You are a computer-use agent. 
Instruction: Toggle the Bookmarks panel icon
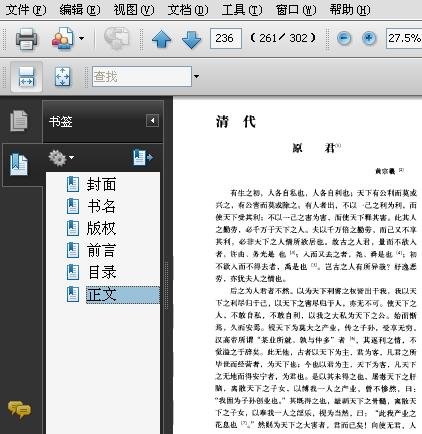(x=19, y=164)
